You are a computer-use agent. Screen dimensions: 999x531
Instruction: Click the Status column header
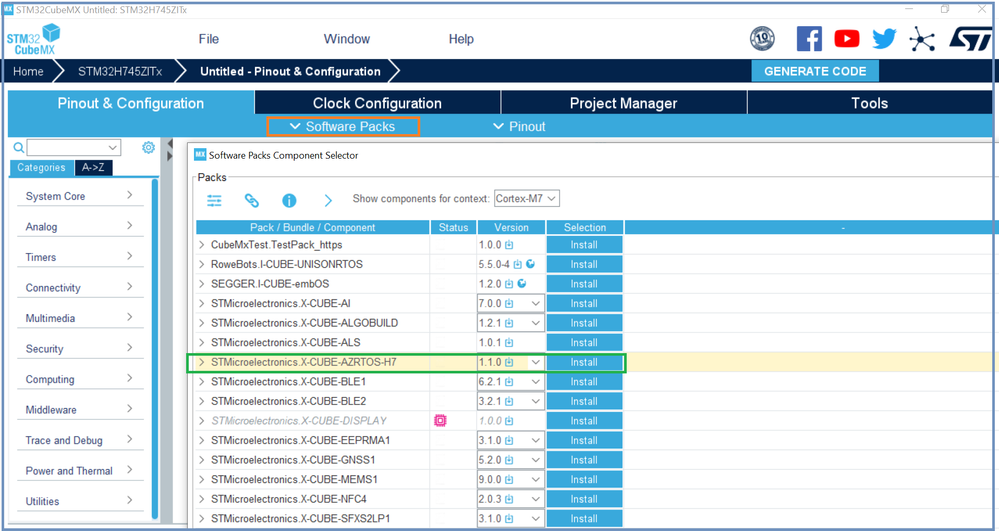[x=453, y=228]
